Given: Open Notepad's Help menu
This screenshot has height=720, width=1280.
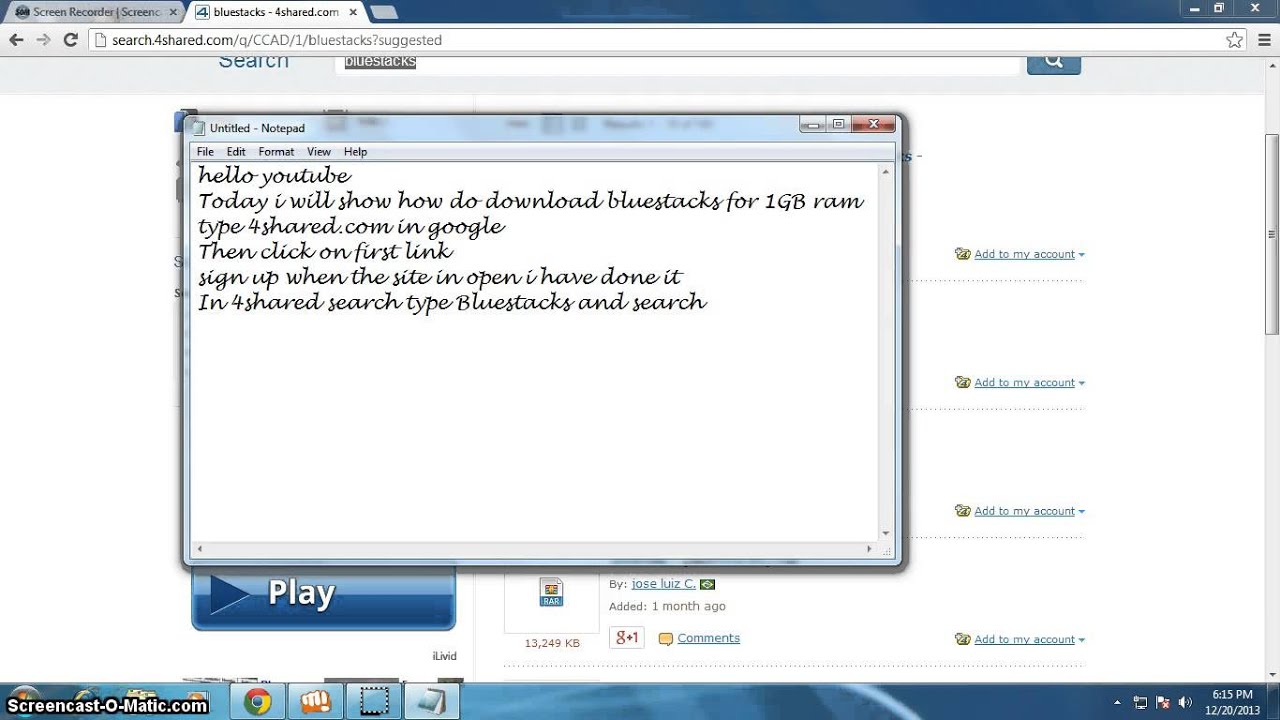Looking at the screenshot, I should 355,152.
